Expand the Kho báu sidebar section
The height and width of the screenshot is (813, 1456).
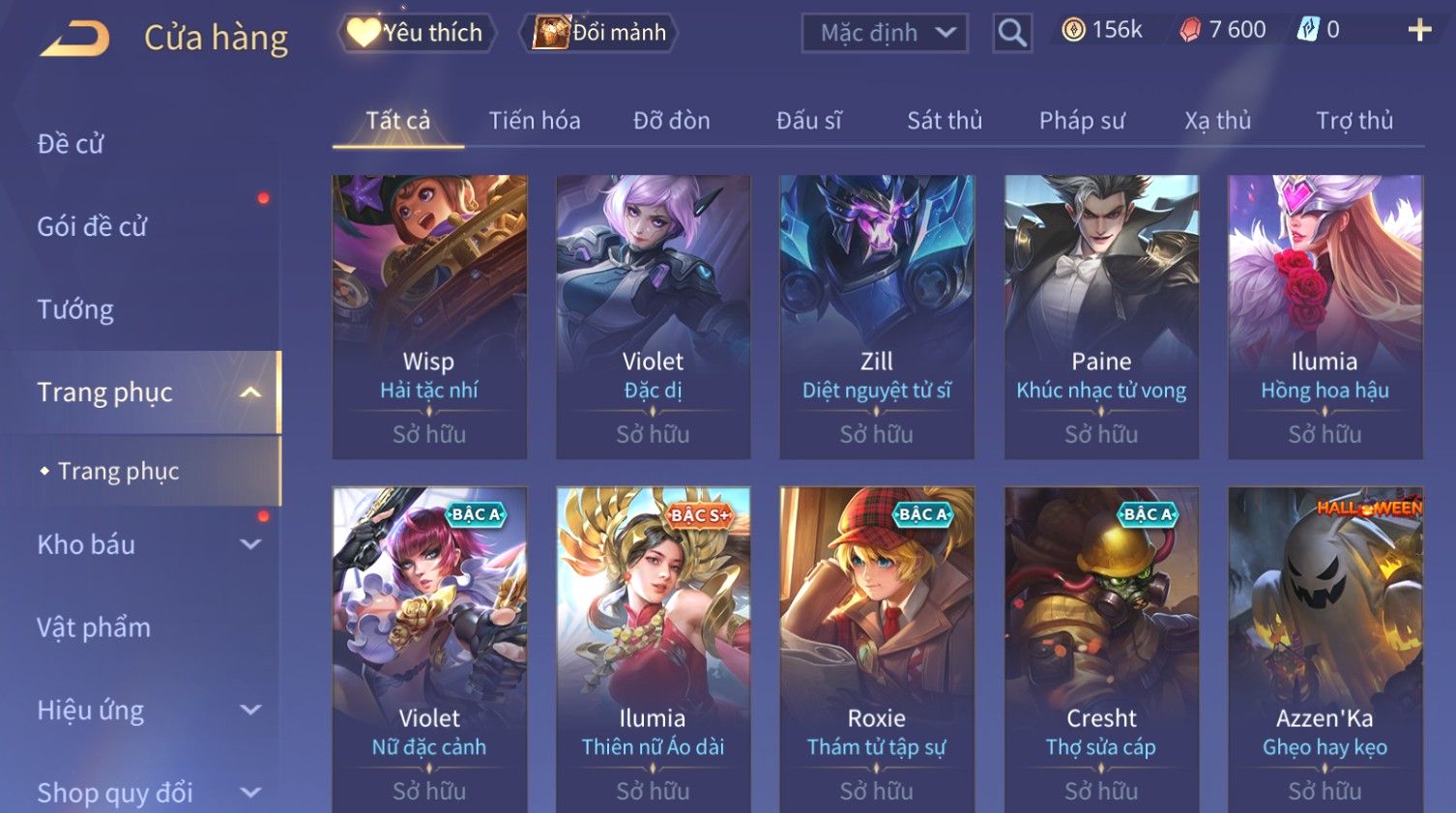(x=250, y=544)
